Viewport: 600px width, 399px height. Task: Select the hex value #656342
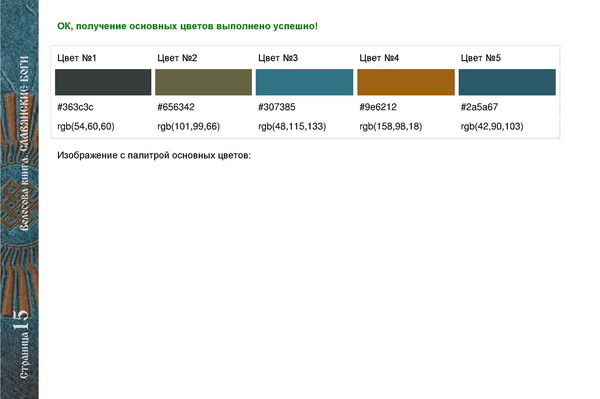[x=176, y=107]
